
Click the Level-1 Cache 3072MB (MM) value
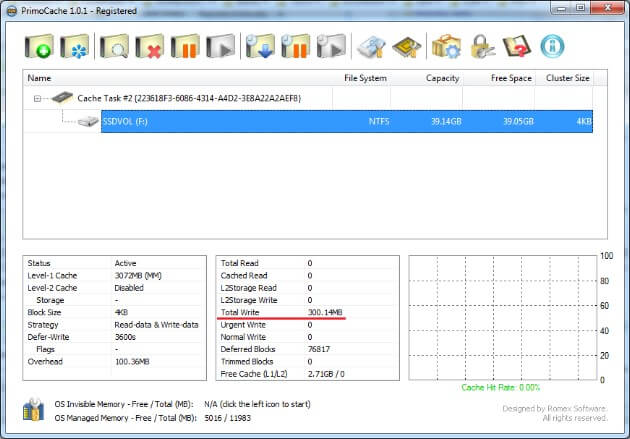pos(138,276)
